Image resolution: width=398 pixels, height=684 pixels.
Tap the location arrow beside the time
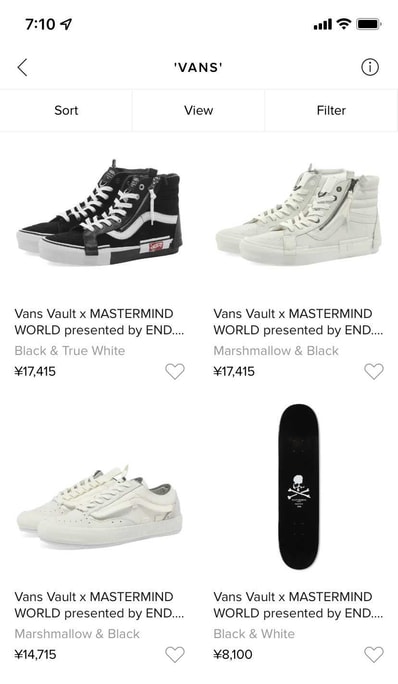point(66,24)
